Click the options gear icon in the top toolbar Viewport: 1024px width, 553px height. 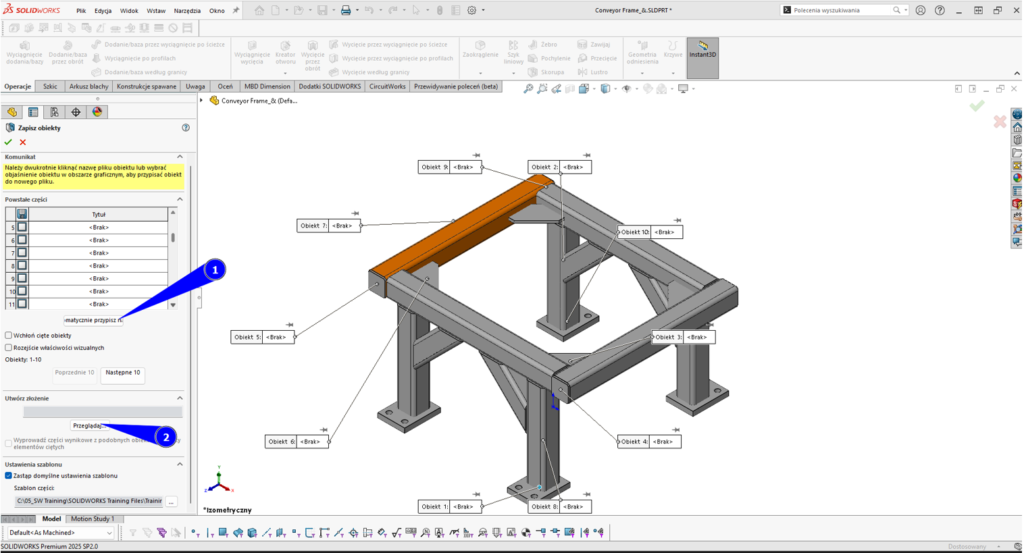pos(472,10)
